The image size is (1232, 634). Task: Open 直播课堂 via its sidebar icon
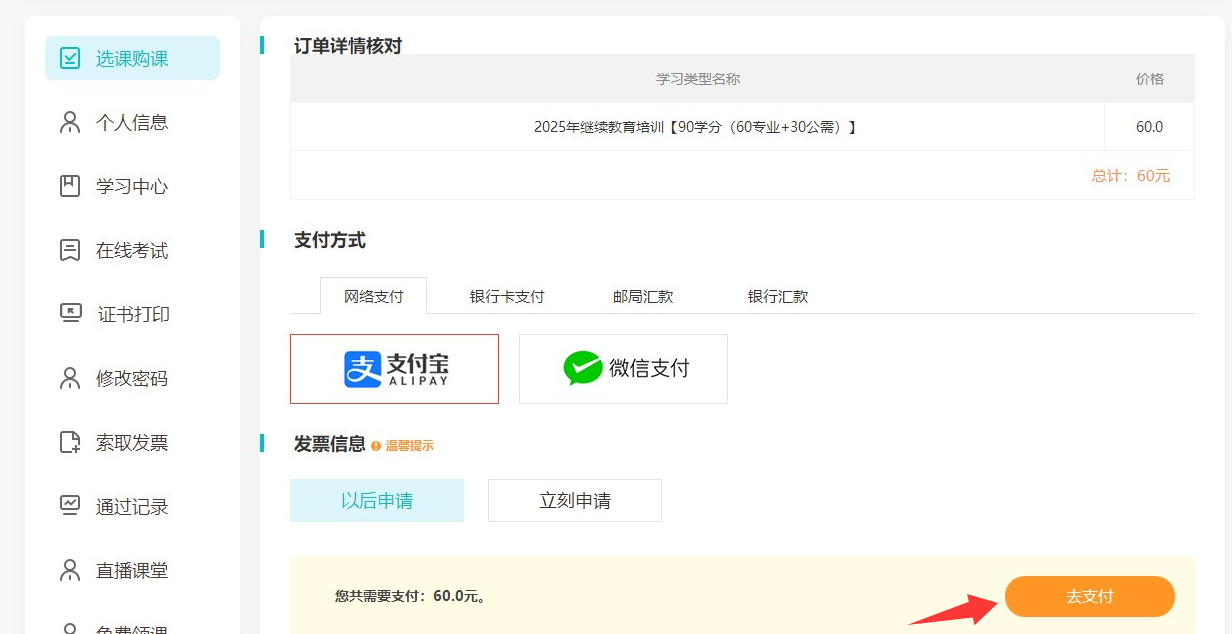pos(68,570)
